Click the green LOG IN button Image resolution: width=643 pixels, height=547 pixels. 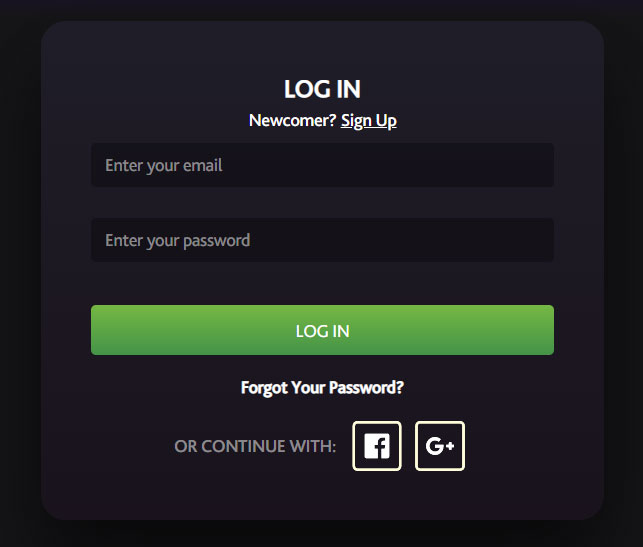point(322,330)
